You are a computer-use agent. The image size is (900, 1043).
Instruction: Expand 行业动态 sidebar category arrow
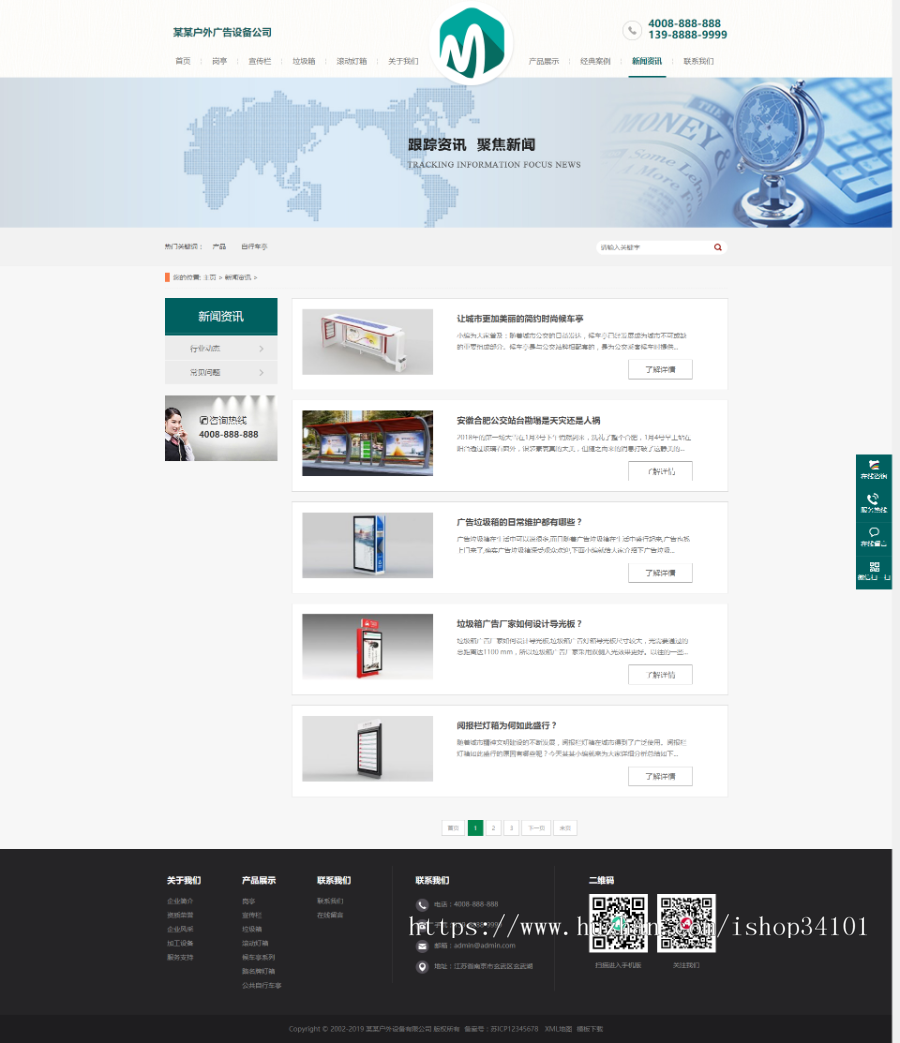point(261,349)
